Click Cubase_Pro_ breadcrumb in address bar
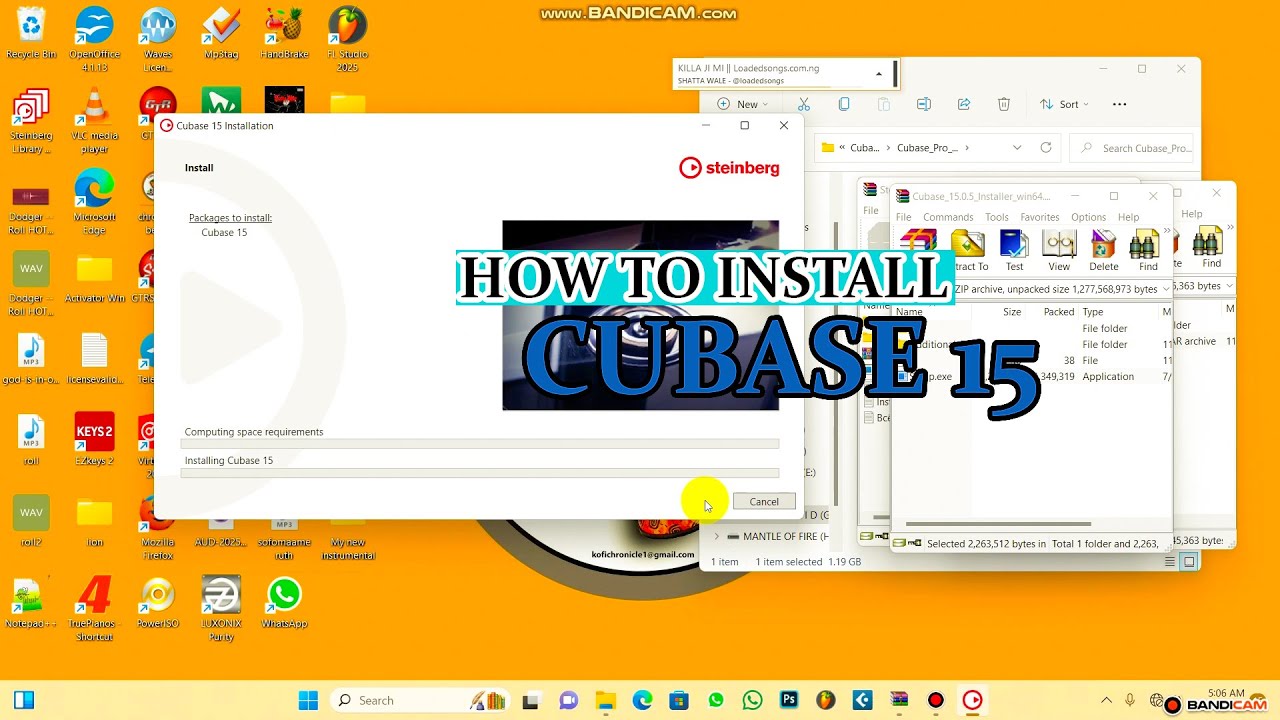The height and width of the screenshot is (720, 1280). click(927, 148)
